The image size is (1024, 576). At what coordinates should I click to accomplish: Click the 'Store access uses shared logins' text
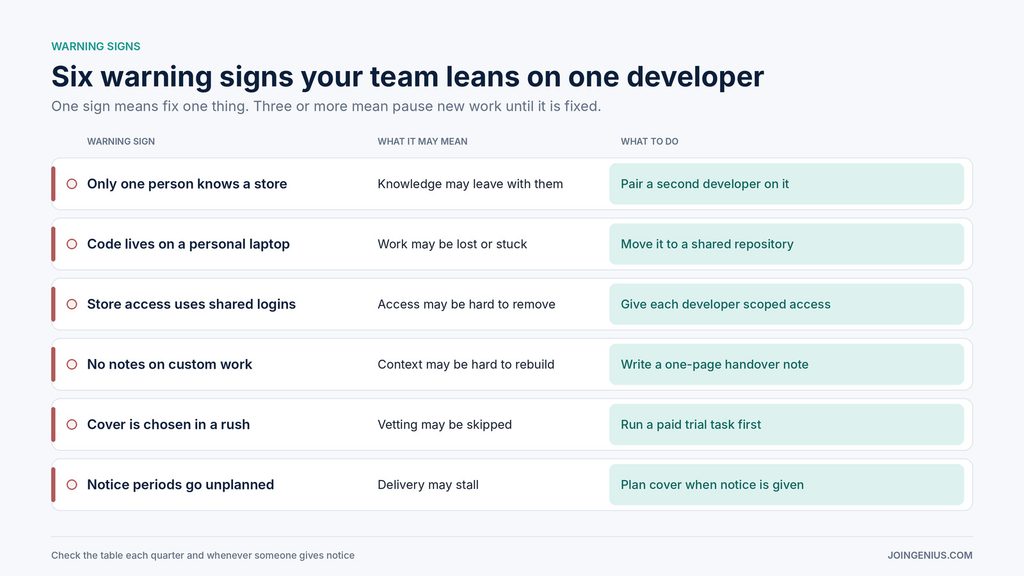[191, 304]
